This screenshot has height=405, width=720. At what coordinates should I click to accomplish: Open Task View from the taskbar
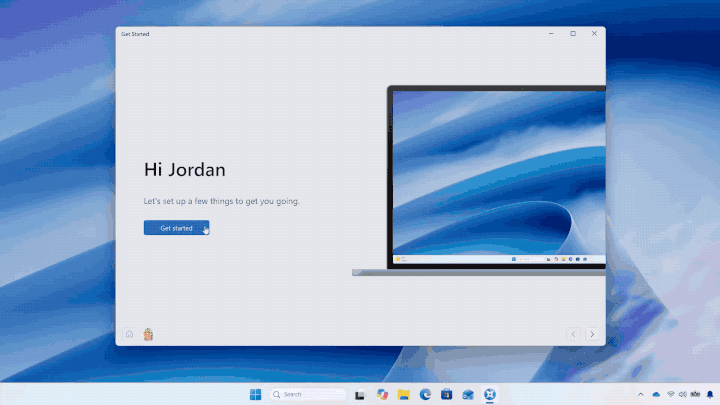pos(360,394)
